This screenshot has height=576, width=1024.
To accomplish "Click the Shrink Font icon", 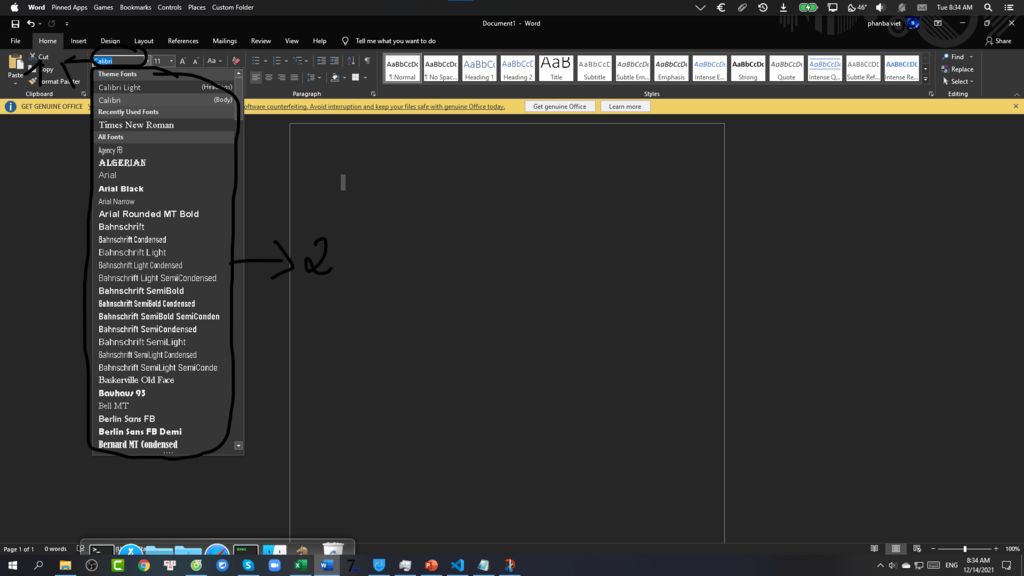I will point(195,61).
